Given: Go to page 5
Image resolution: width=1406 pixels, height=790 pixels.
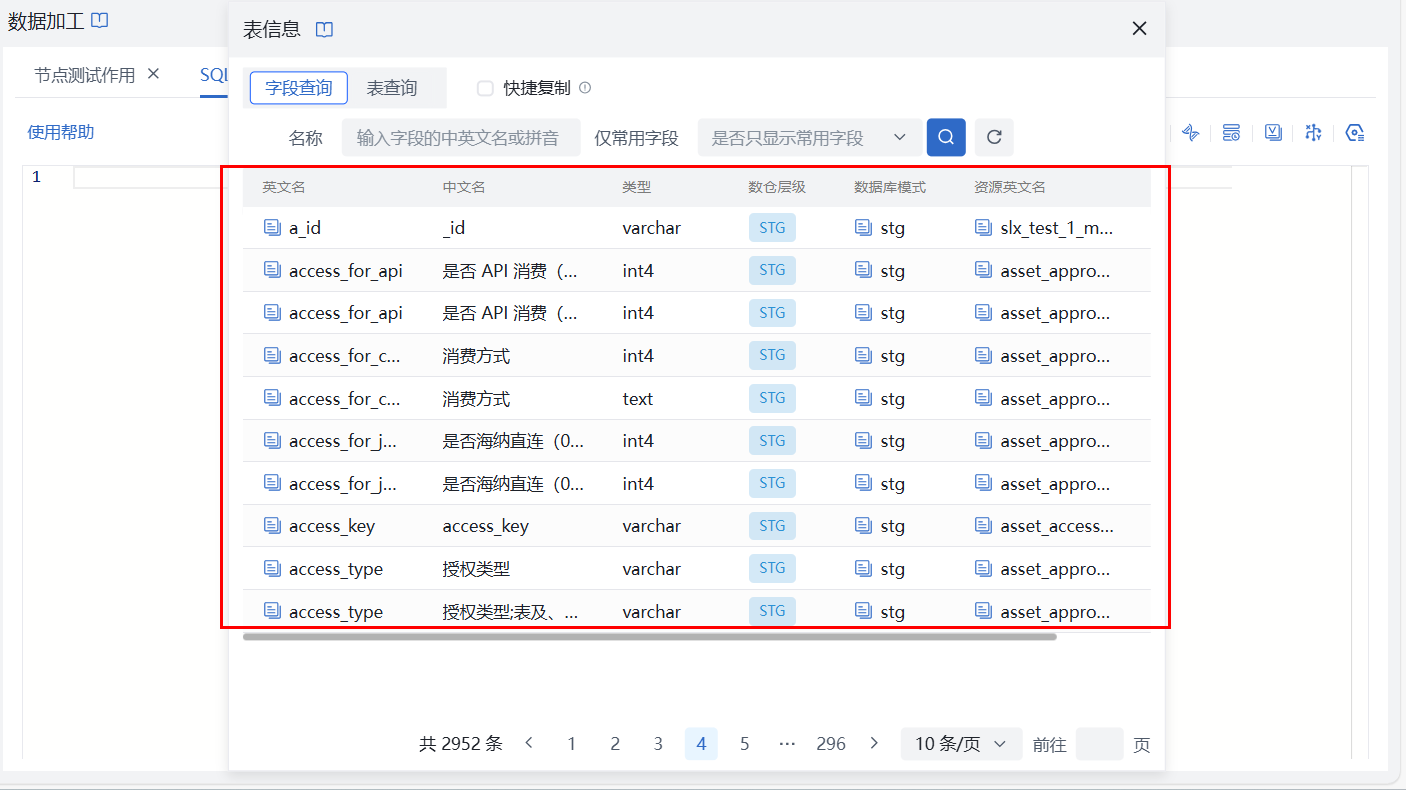Looking at the screenshot, I should [744, 744].
